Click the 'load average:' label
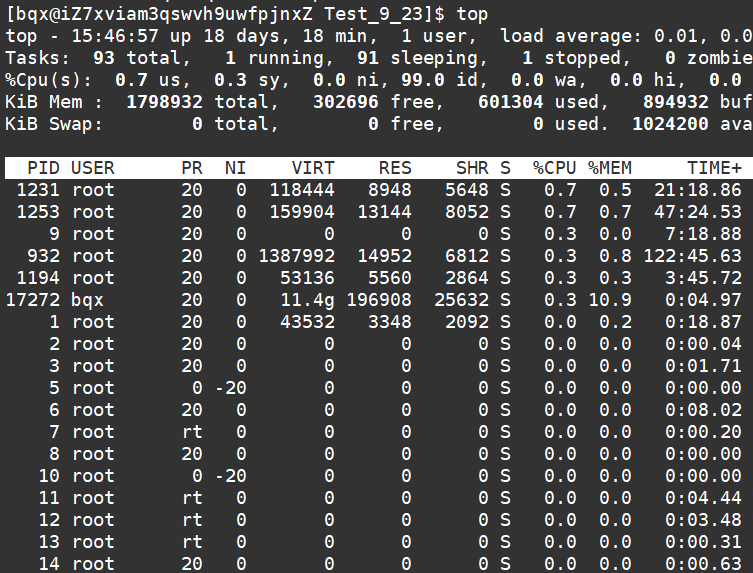The image size is (753, 573). point(571,36)
